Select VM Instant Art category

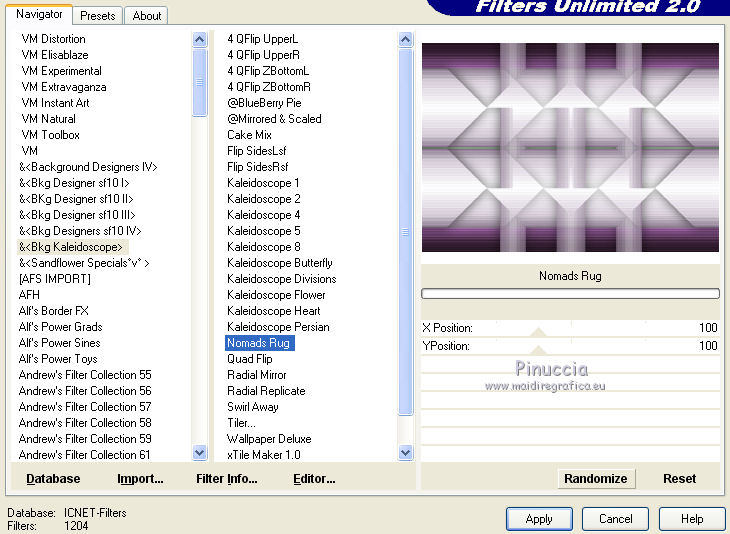(55, 103)
